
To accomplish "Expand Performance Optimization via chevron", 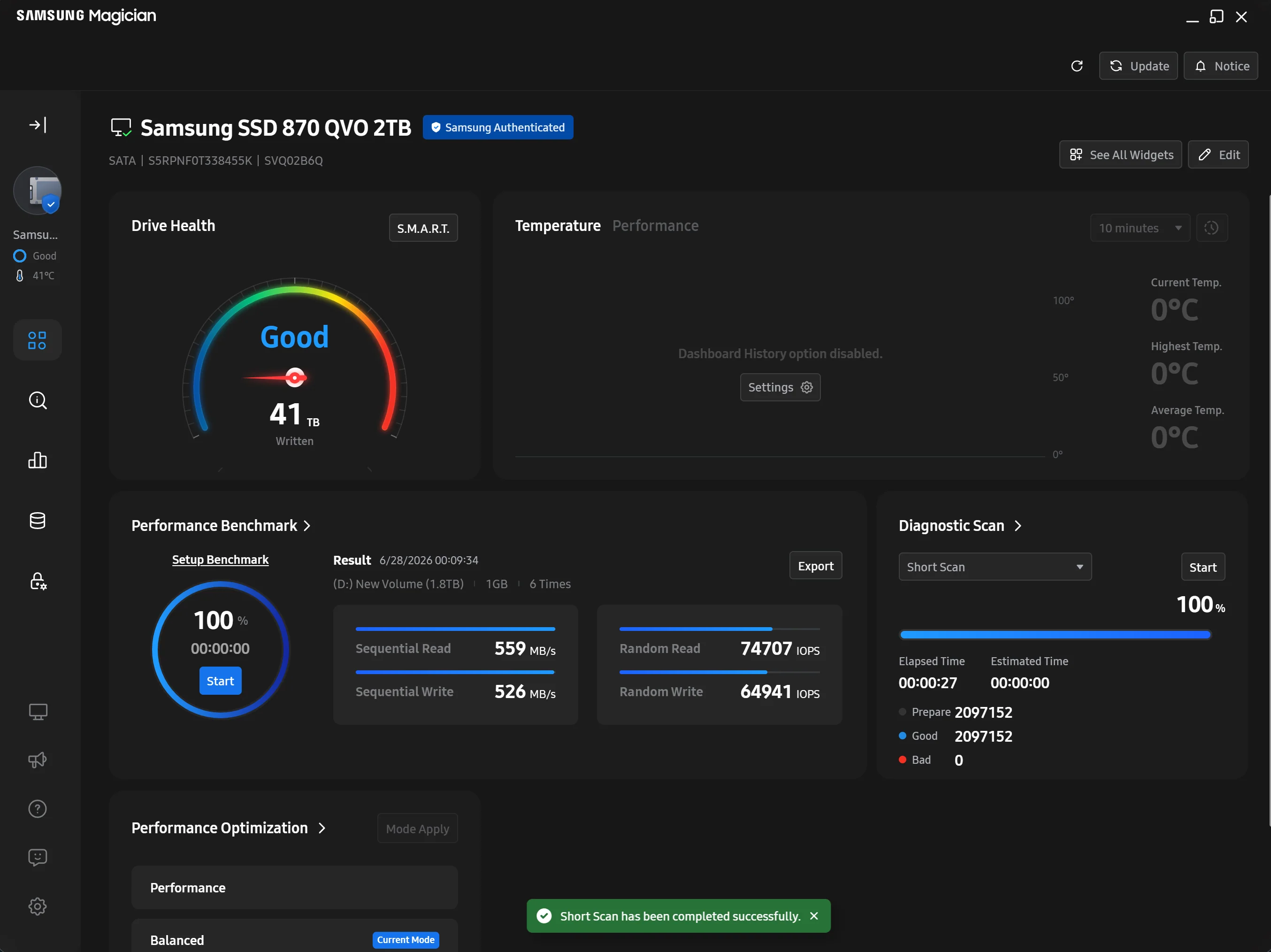I will 322,828.
